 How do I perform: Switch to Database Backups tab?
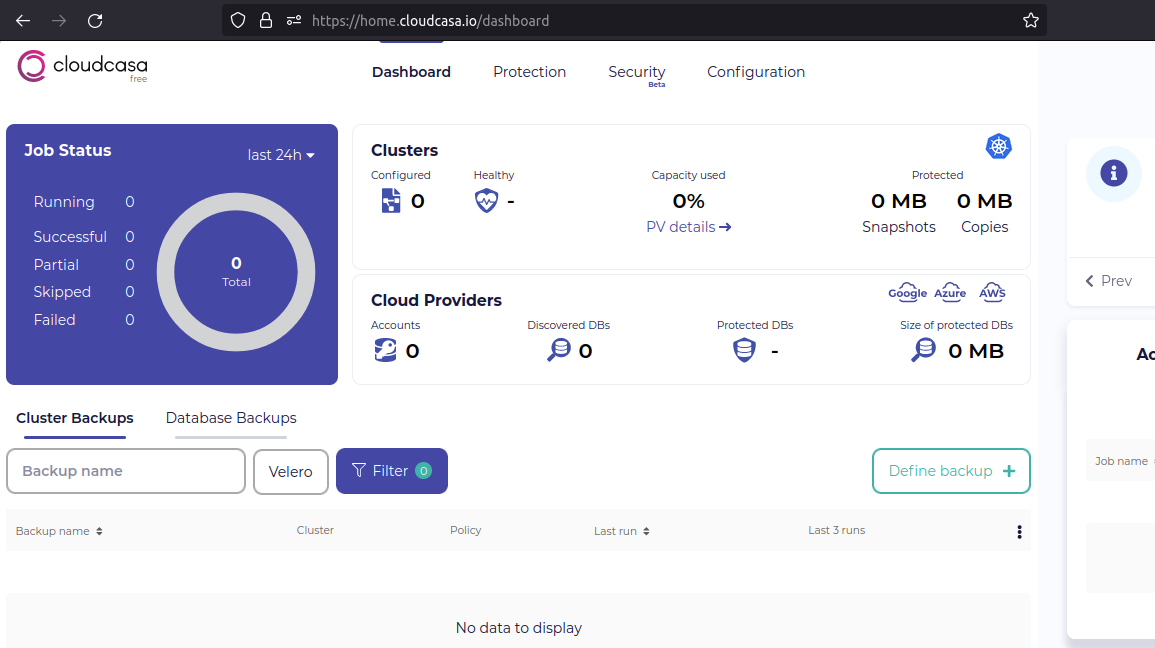231,418
